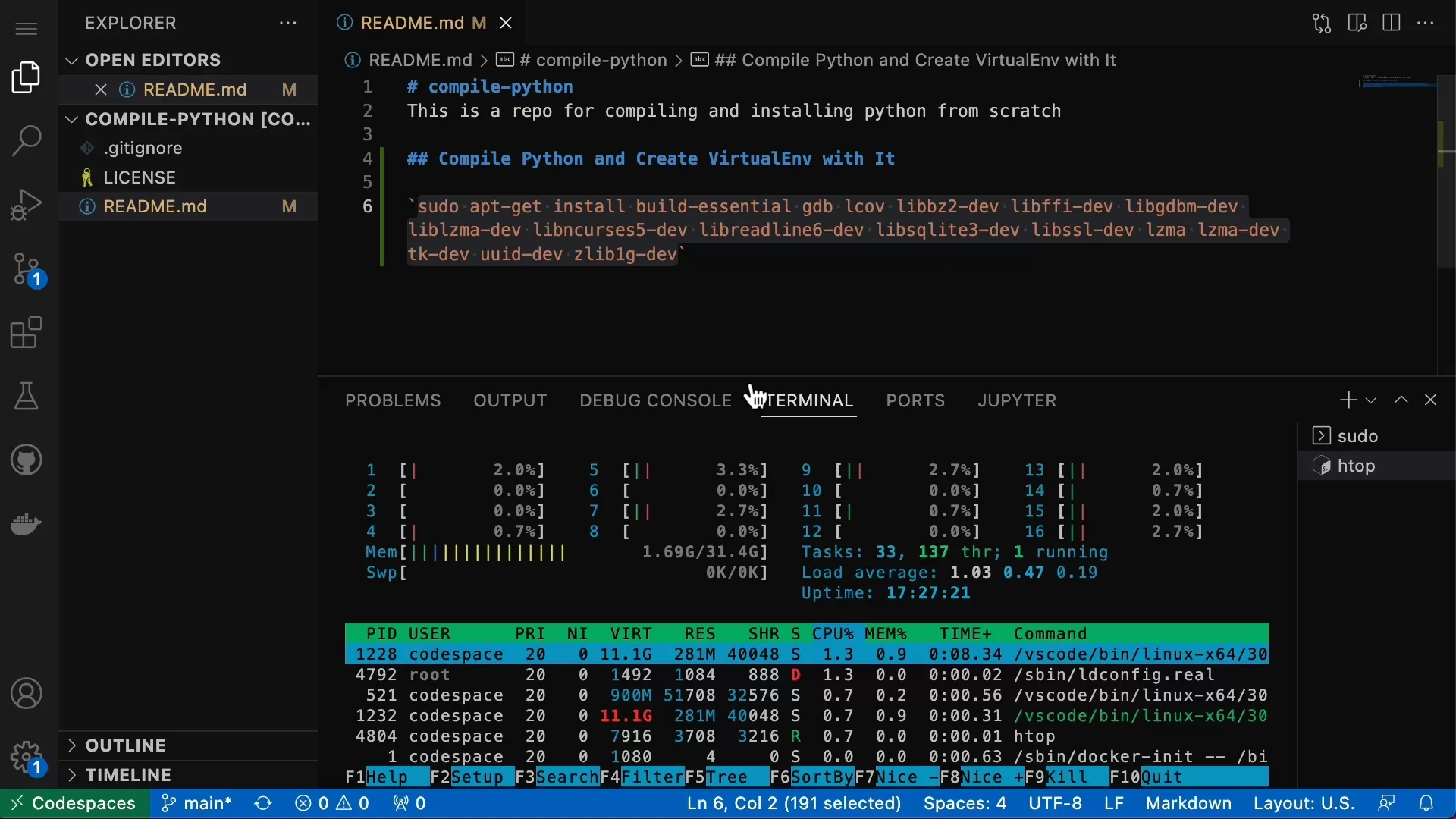Open the Testing flask view

pyautogui.click(x=27, y=396)
